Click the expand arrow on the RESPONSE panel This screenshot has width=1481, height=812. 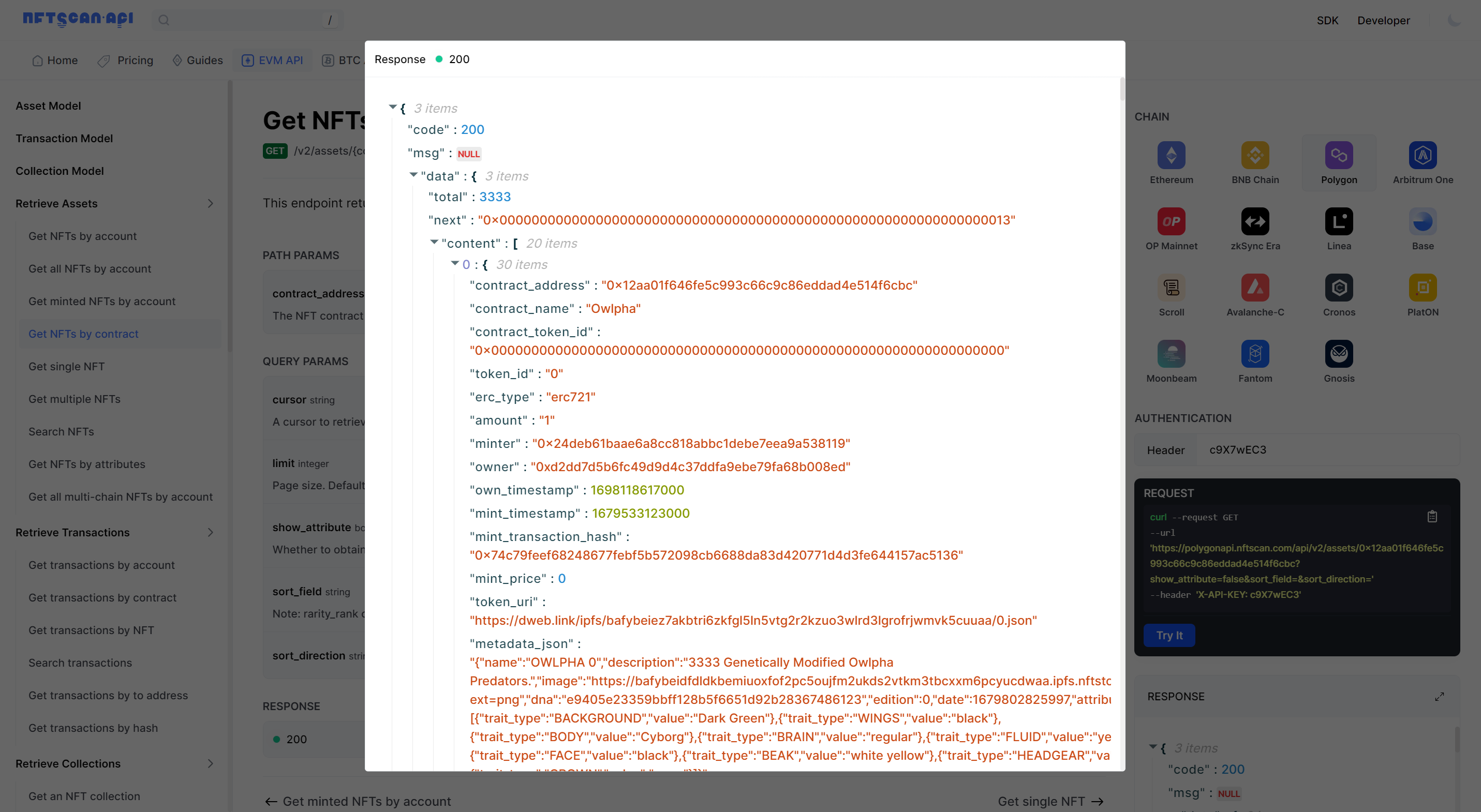click(x=1440, y=696)
